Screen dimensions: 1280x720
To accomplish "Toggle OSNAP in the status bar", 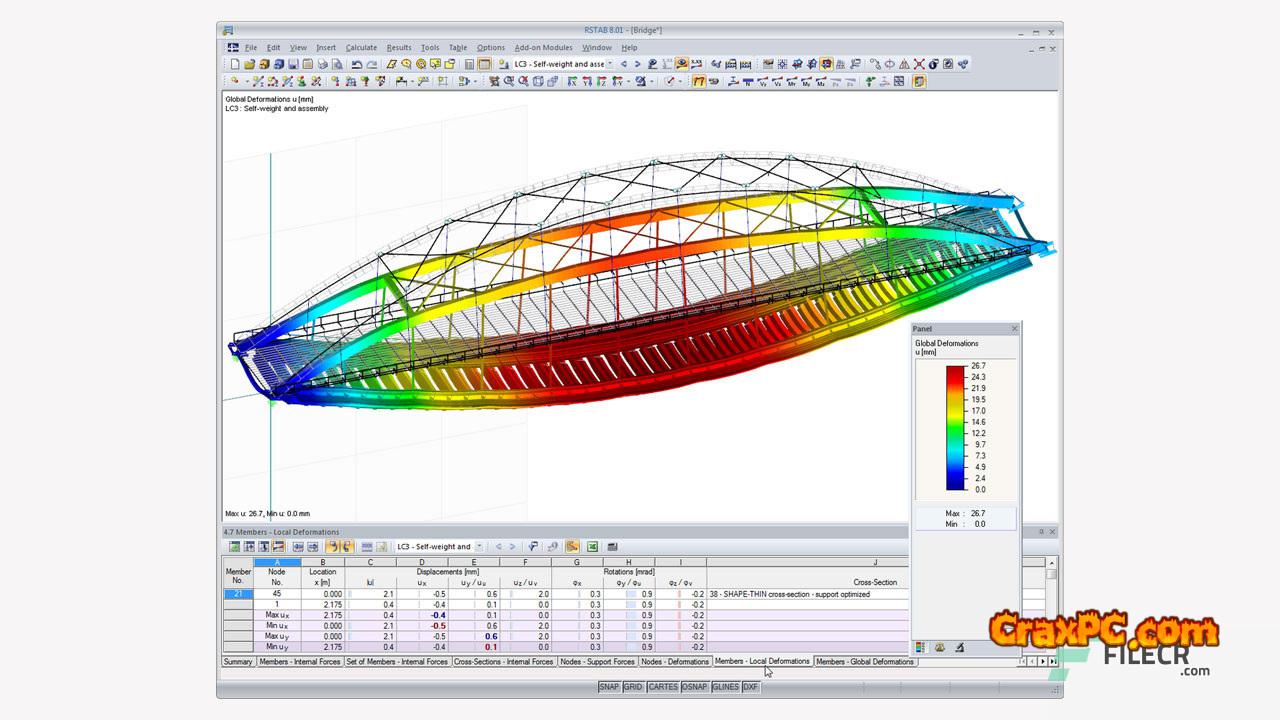I will click(x=694, y=687).
